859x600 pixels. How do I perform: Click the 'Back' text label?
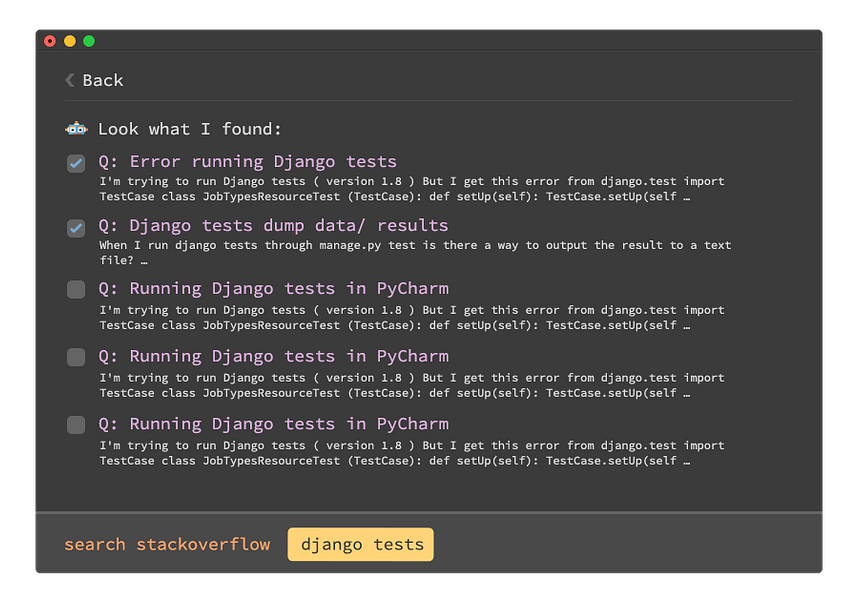pos(103,80)
